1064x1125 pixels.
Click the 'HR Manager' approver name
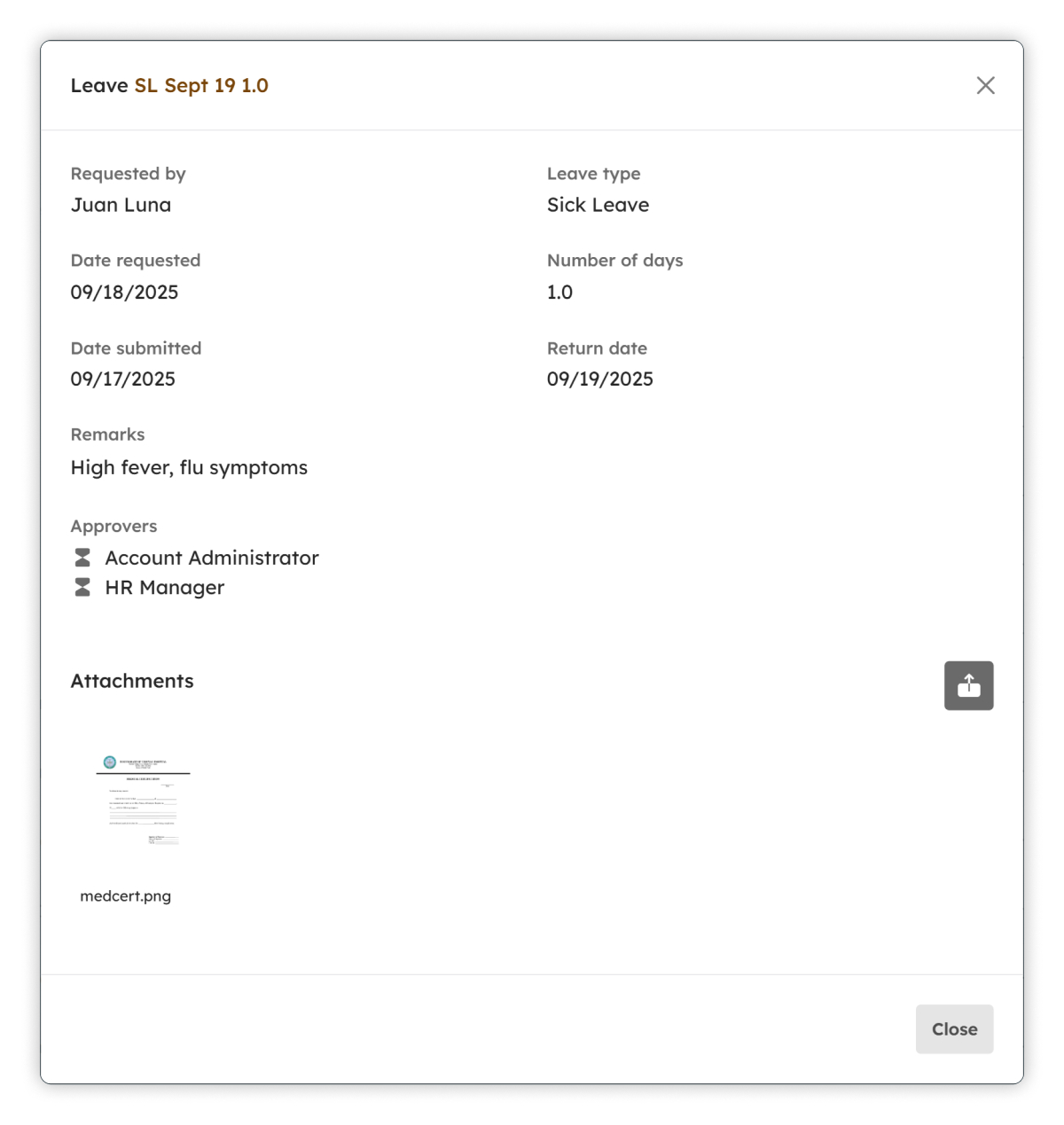(x=165, y=588)
